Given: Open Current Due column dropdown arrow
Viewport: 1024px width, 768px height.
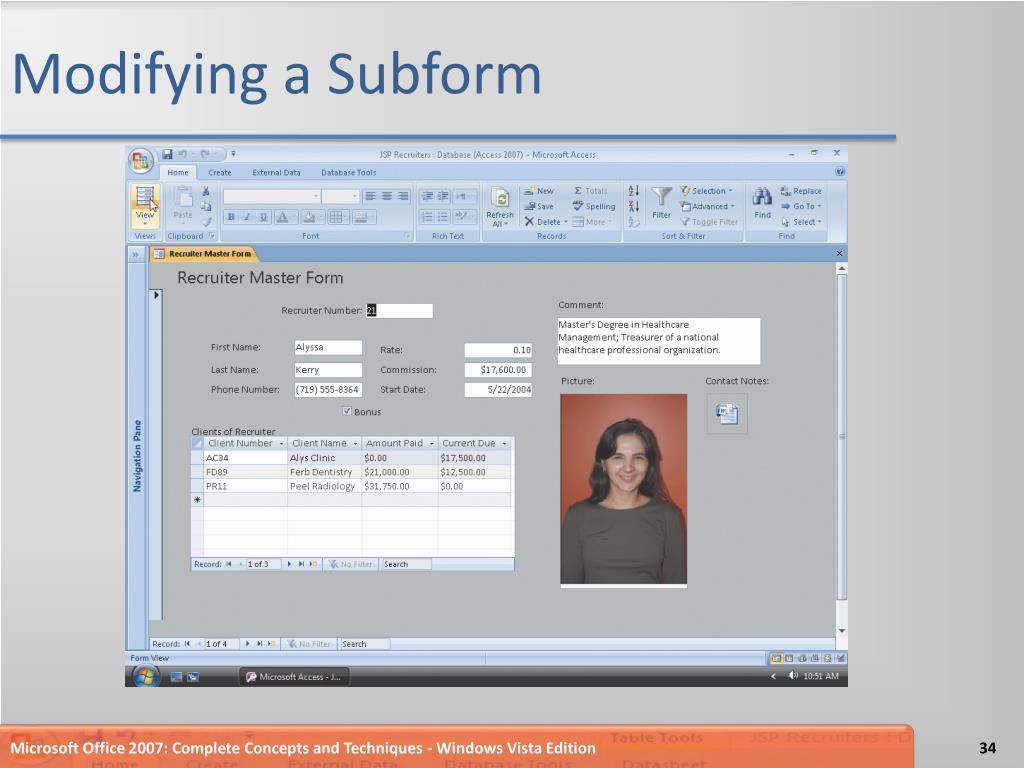Looking at the screenshot, I should 504,443.
